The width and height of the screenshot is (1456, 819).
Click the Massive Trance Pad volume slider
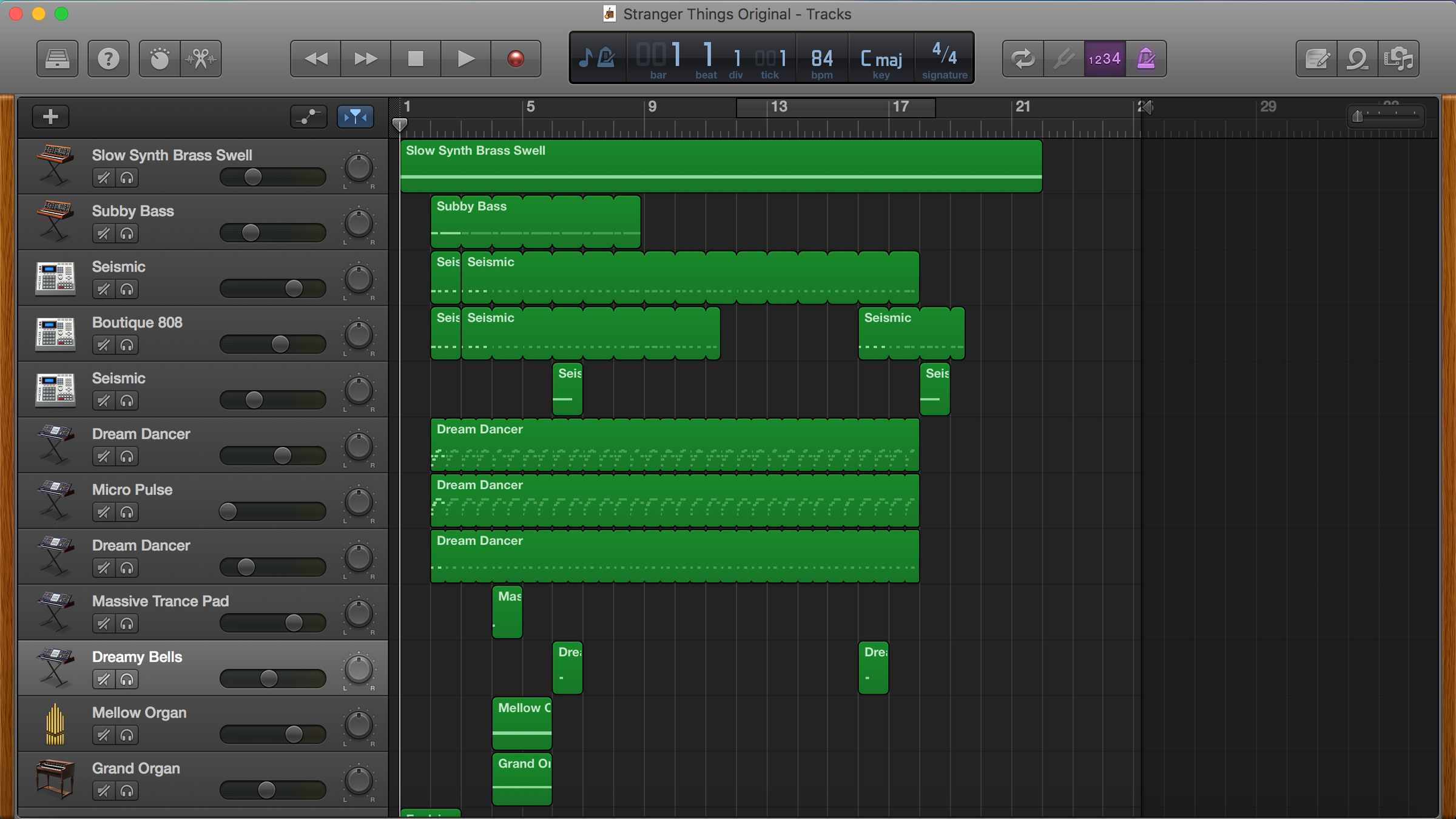click(272, 623)
